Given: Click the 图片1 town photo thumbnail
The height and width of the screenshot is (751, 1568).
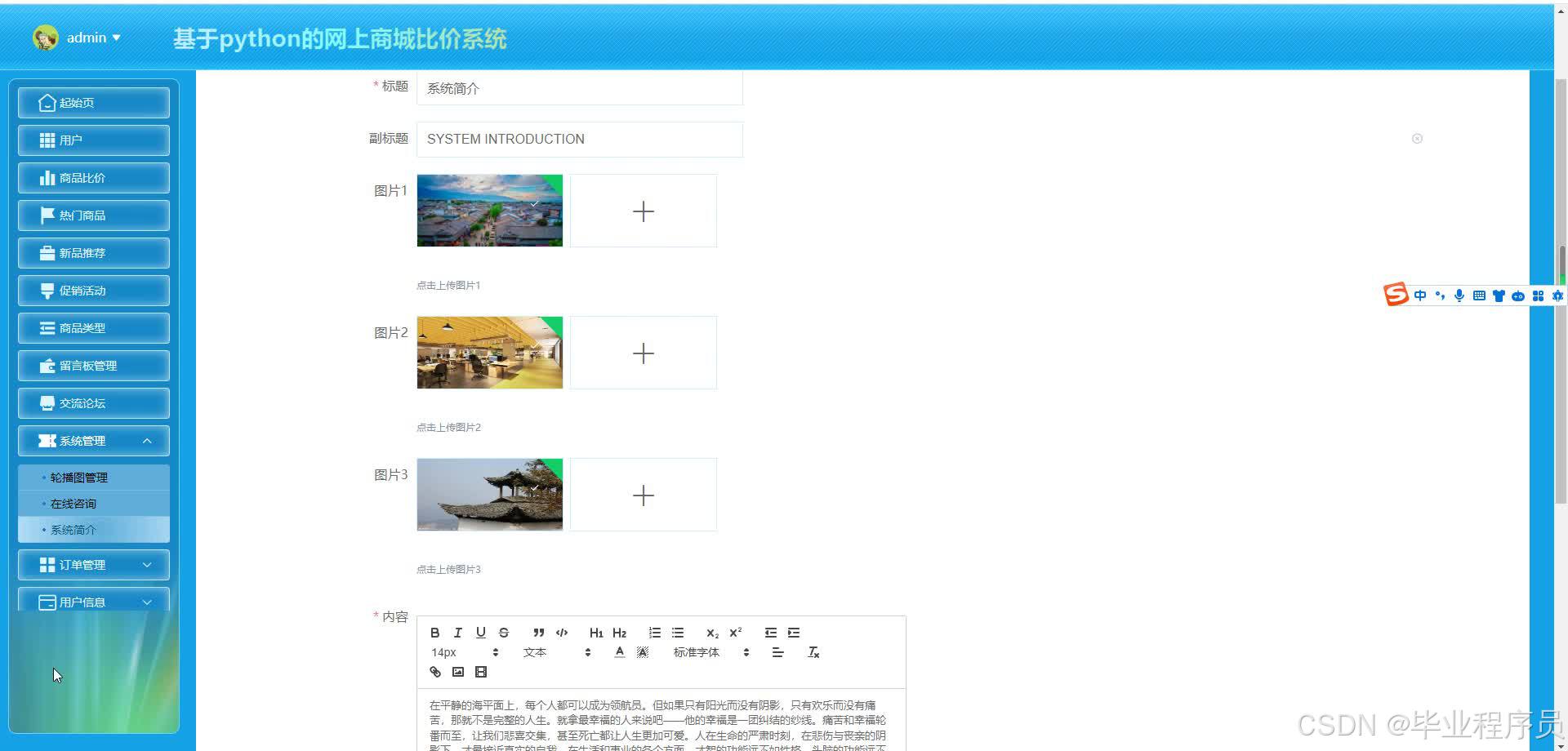Looking at the screenshot, I should pos(490,211).
